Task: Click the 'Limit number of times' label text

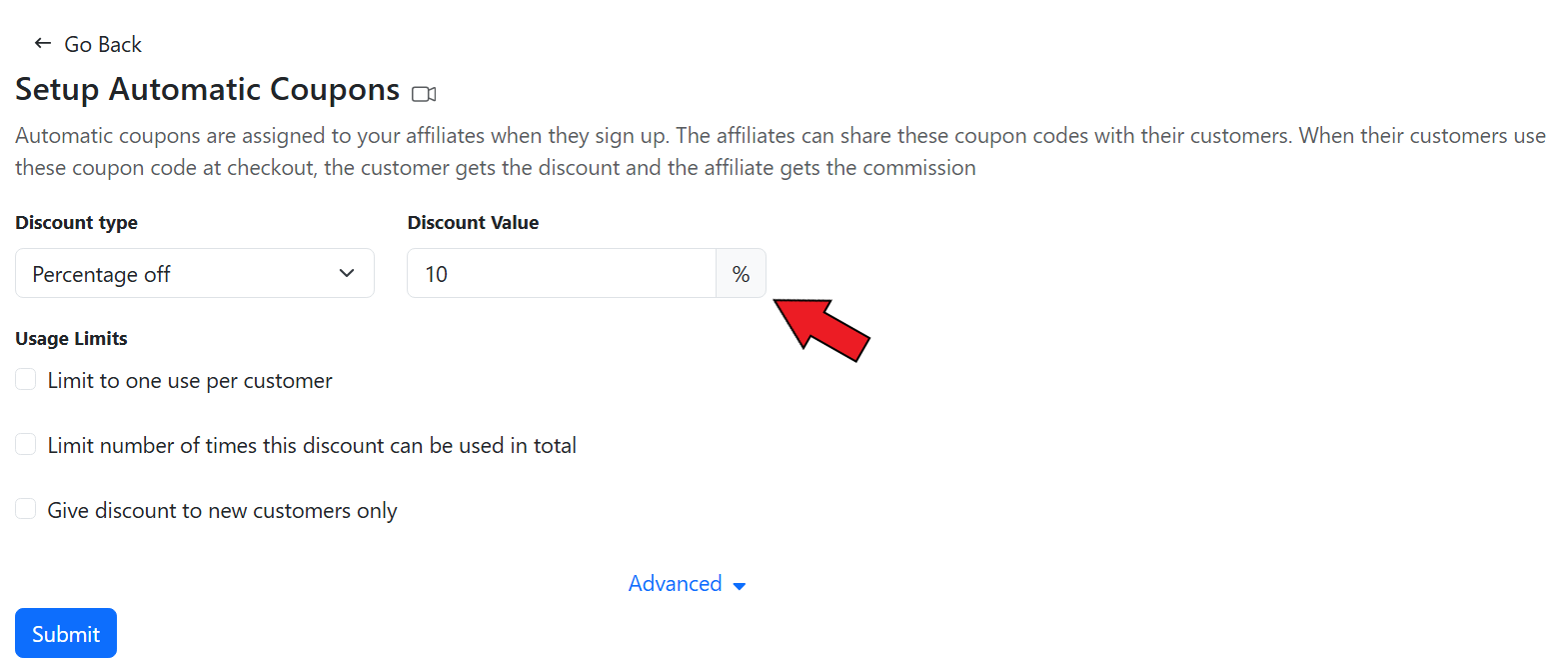Action: 312,446
